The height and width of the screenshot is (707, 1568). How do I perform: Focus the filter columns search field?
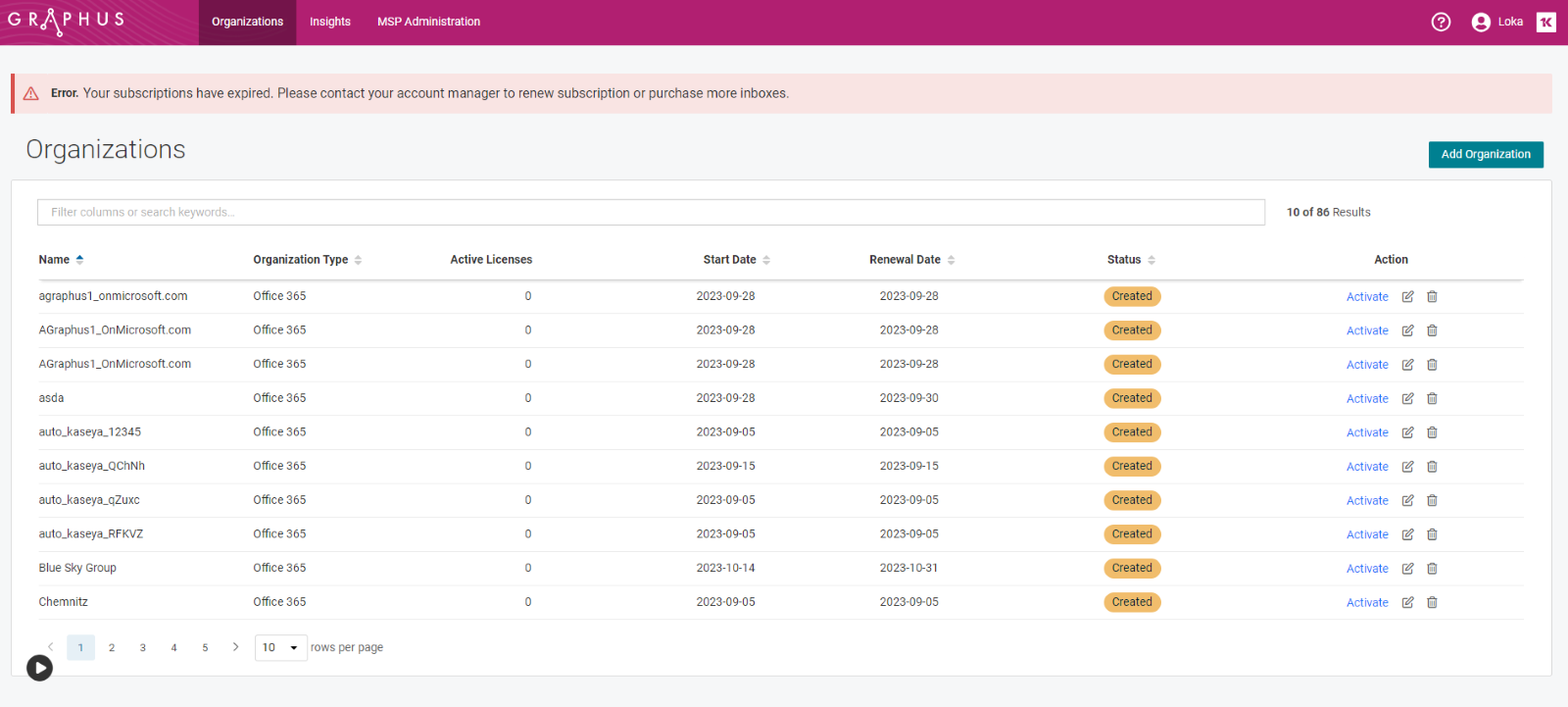(651, 212)
